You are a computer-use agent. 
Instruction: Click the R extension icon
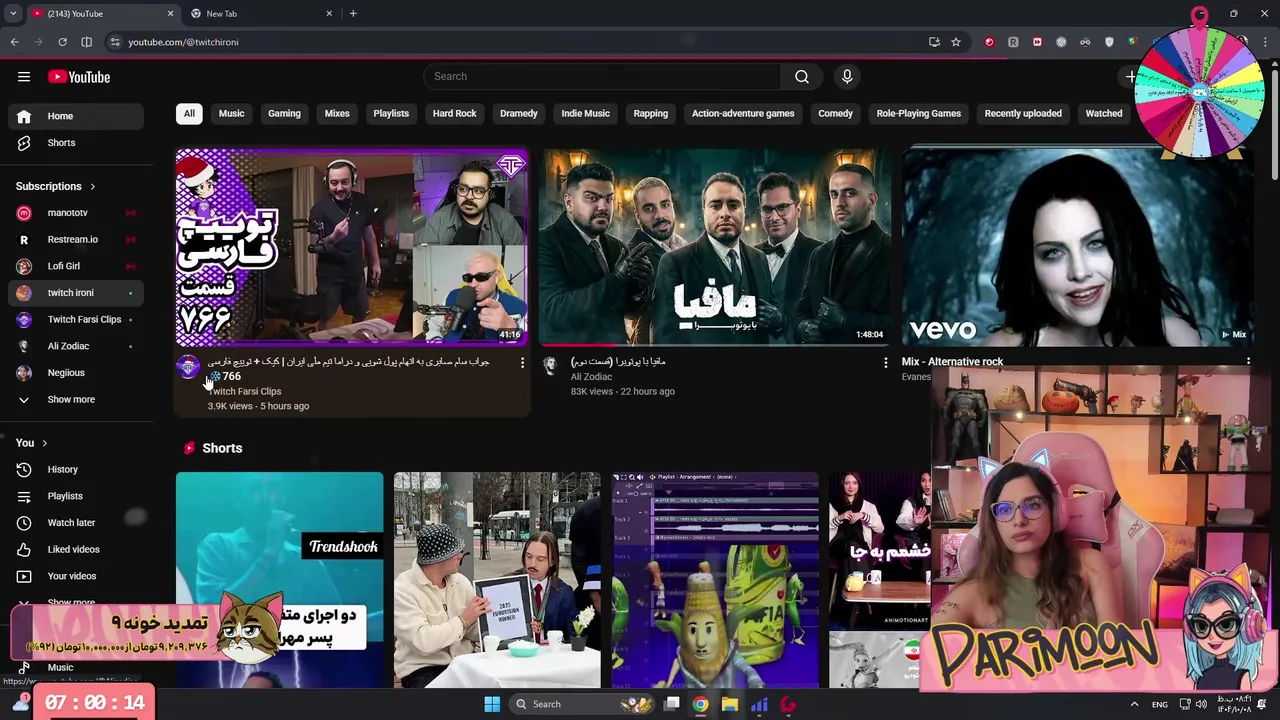pyautogui.click(x=1013, y=42)
